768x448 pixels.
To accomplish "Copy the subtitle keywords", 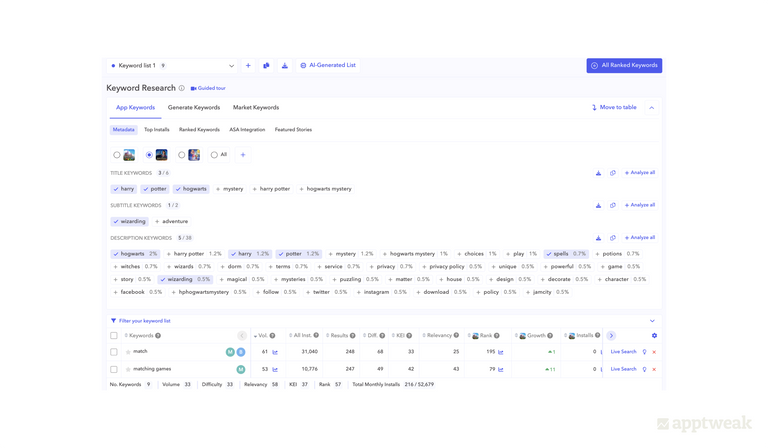I will [613, 206].
